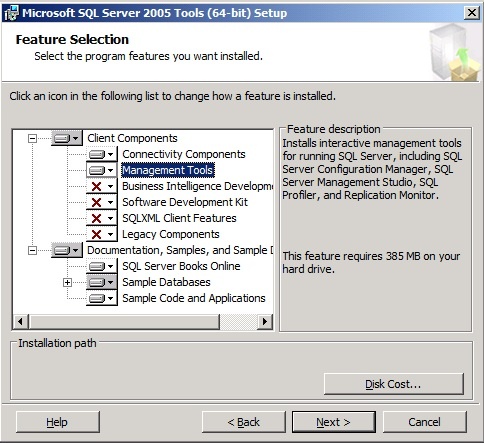Change Software Development Kit red X state
This screenshot has width=484, height=443.
[x=102, y=202]
